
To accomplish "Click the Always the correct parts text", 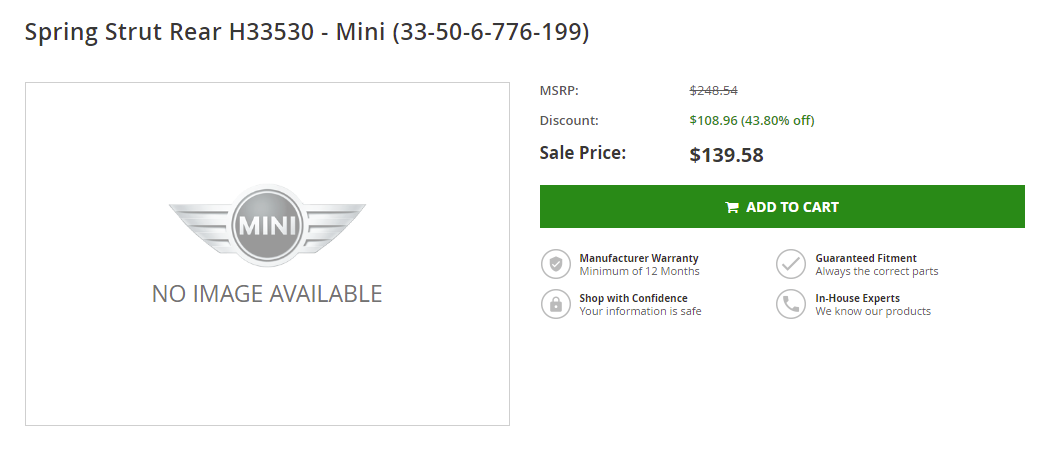I will click(876, 272).
